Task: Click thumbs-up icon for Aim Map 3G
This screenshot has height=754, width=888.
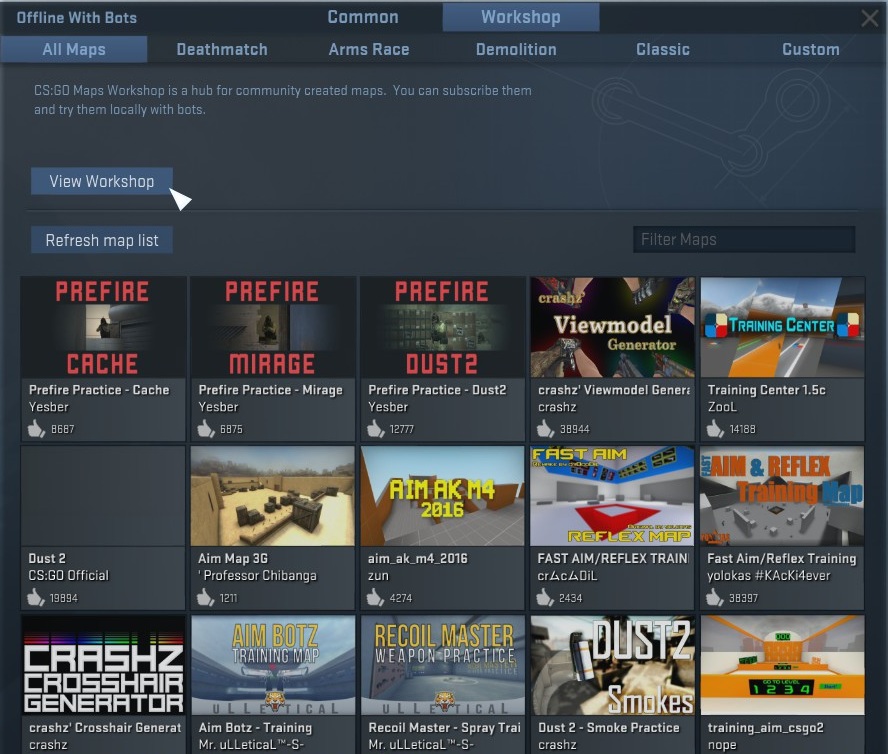Action: 207,598
